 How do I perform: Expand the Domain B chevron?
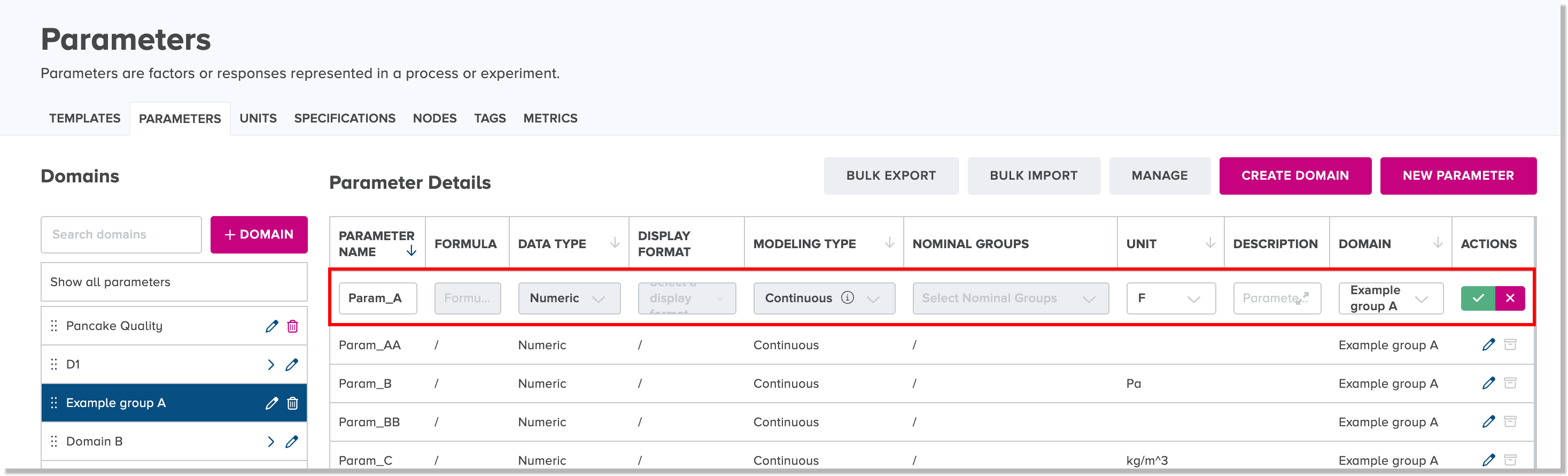271,441
